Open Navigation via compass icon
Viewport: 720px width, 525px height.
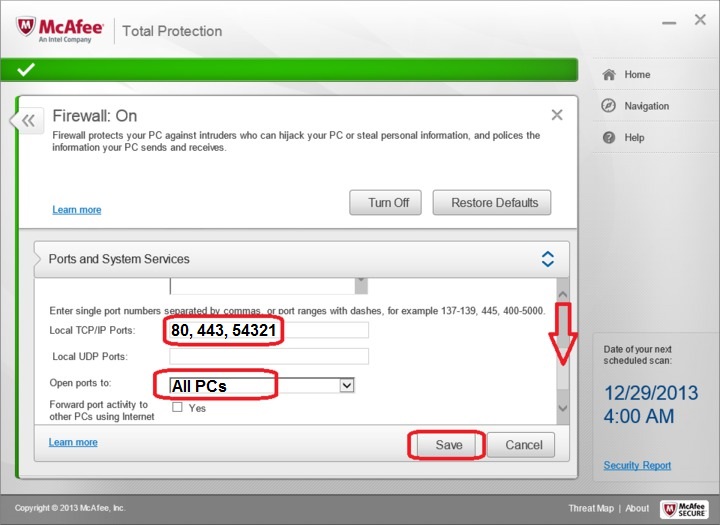coord(608,106)
